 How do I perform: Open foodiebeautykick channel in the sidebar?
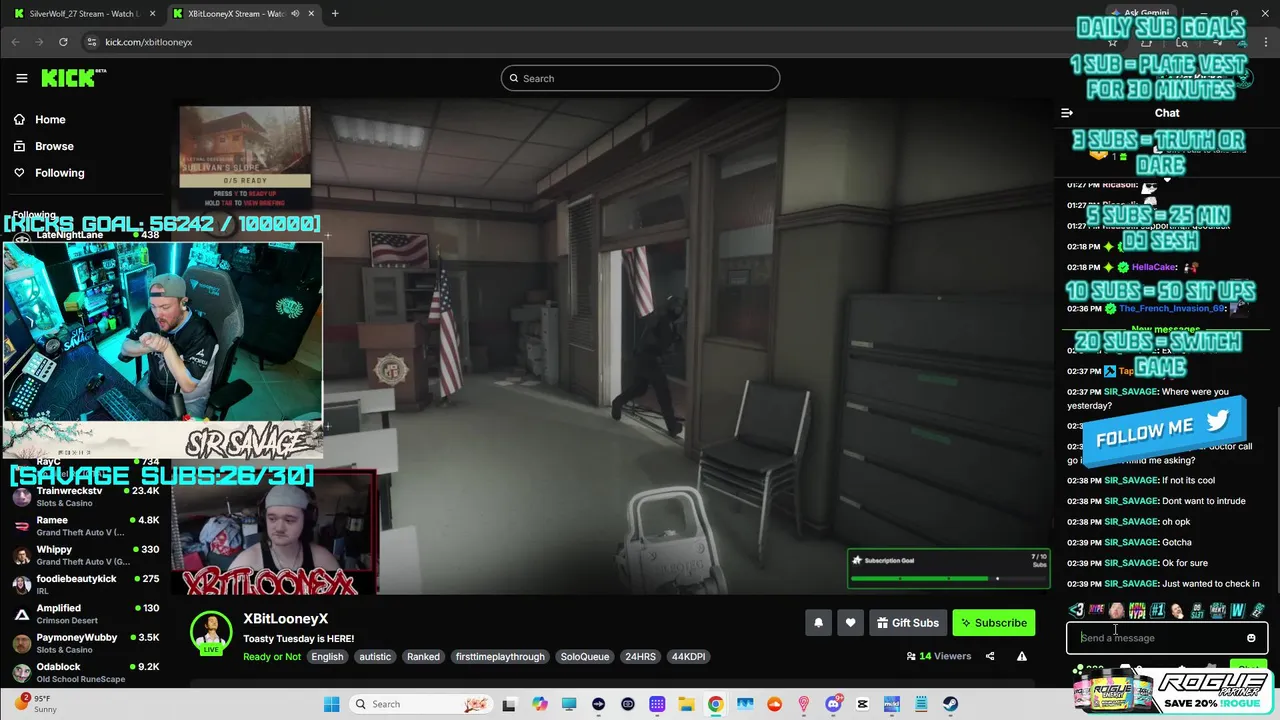85,584
